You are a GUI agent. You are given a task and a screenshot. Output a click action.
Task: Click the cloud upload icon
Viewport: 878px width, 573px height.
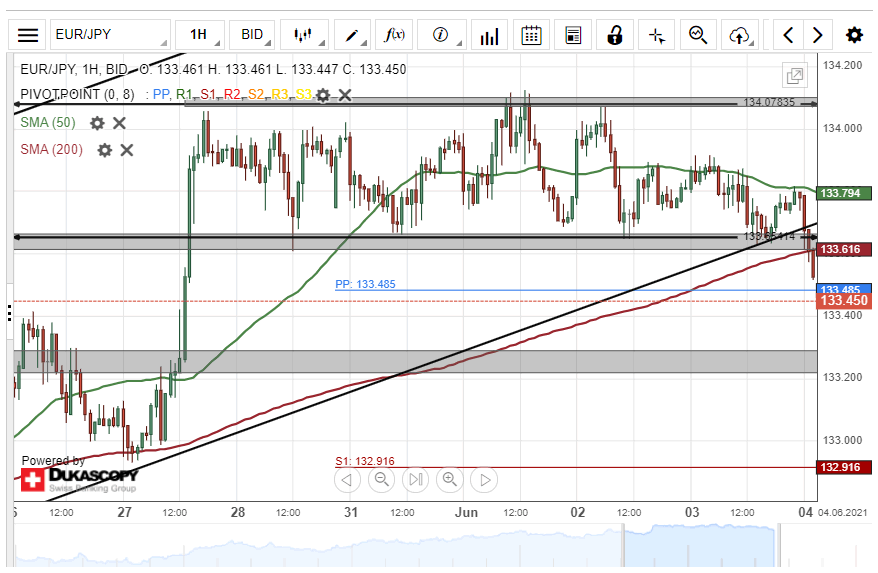(x=740, y=35)
